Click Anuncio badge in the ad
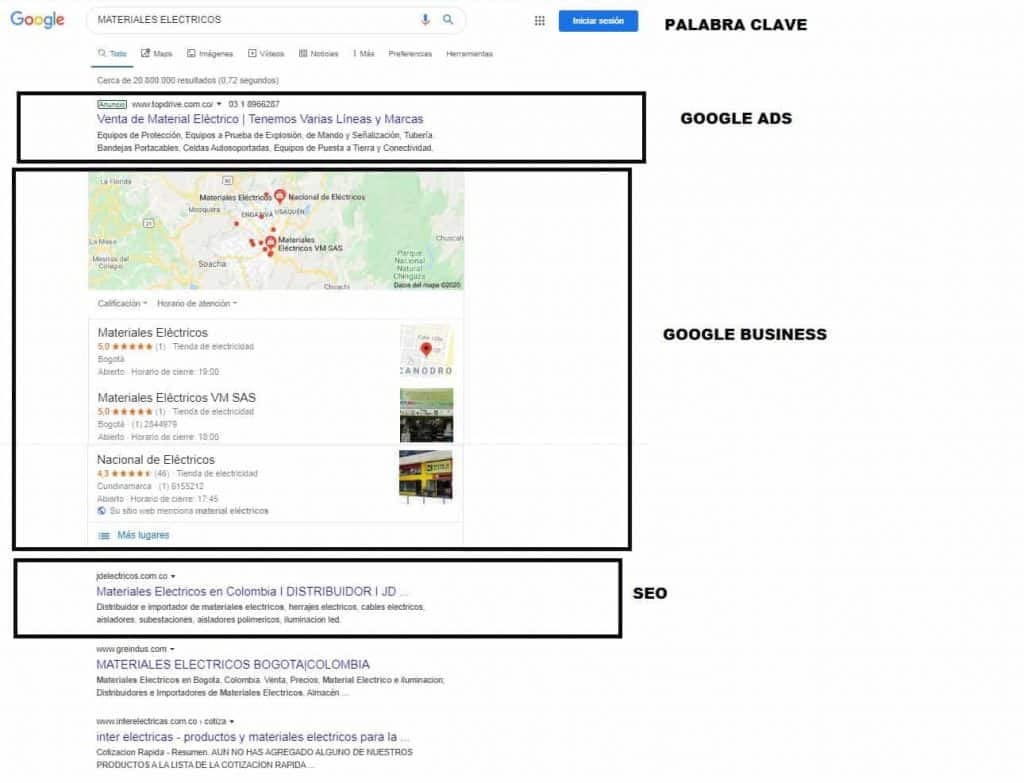 coord(112,104)
